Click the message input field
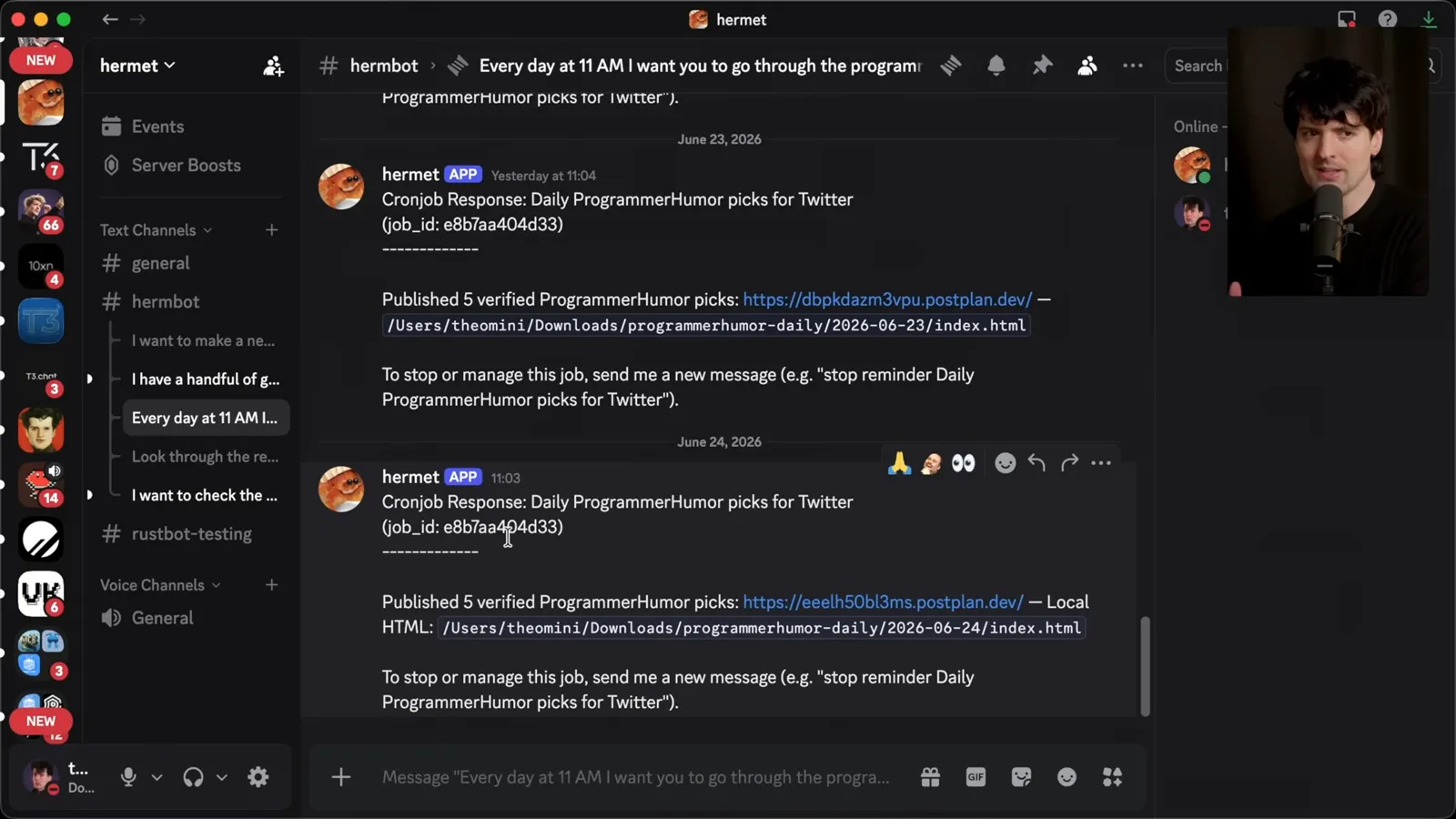1456x819 pixels. (635, 777)
